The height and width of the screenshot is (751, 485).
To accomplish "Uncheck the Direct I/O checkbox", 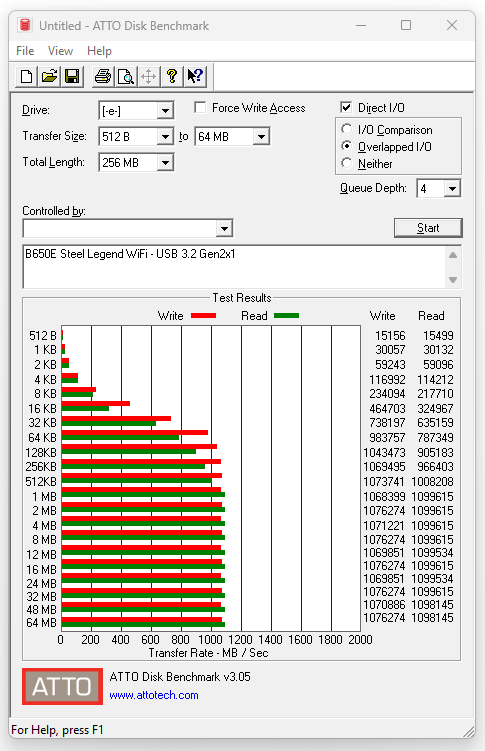I will click(x=346, y=107).
